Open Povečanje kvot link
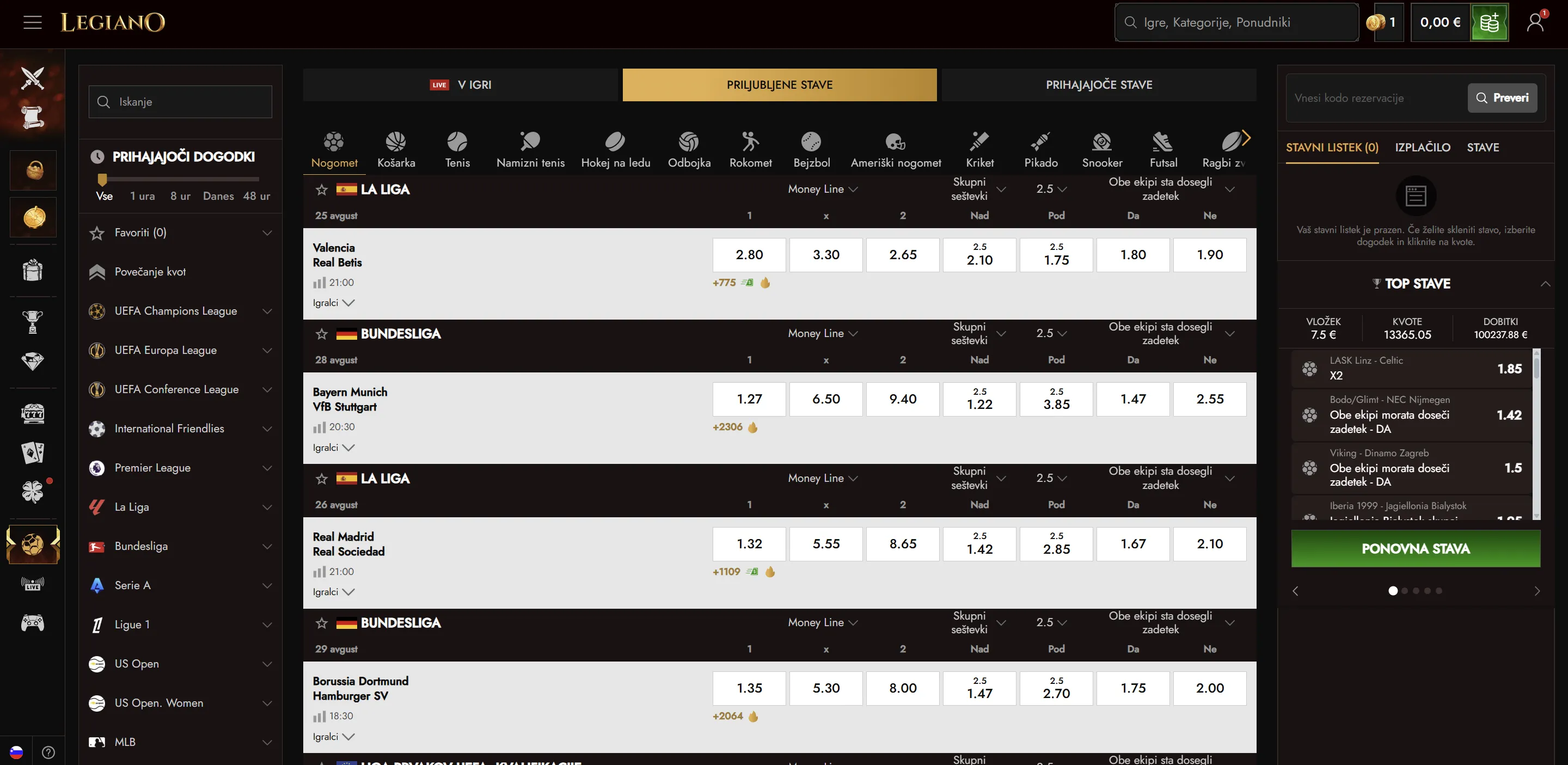This screenshot has width=1568, height=765. coord(150,272)
